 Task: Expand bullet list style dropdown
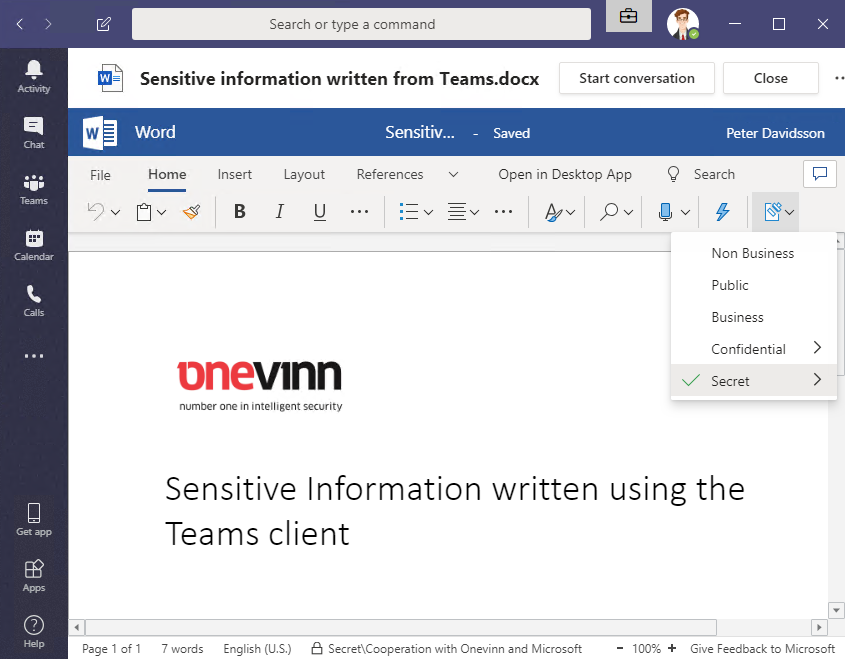point(428,212)
